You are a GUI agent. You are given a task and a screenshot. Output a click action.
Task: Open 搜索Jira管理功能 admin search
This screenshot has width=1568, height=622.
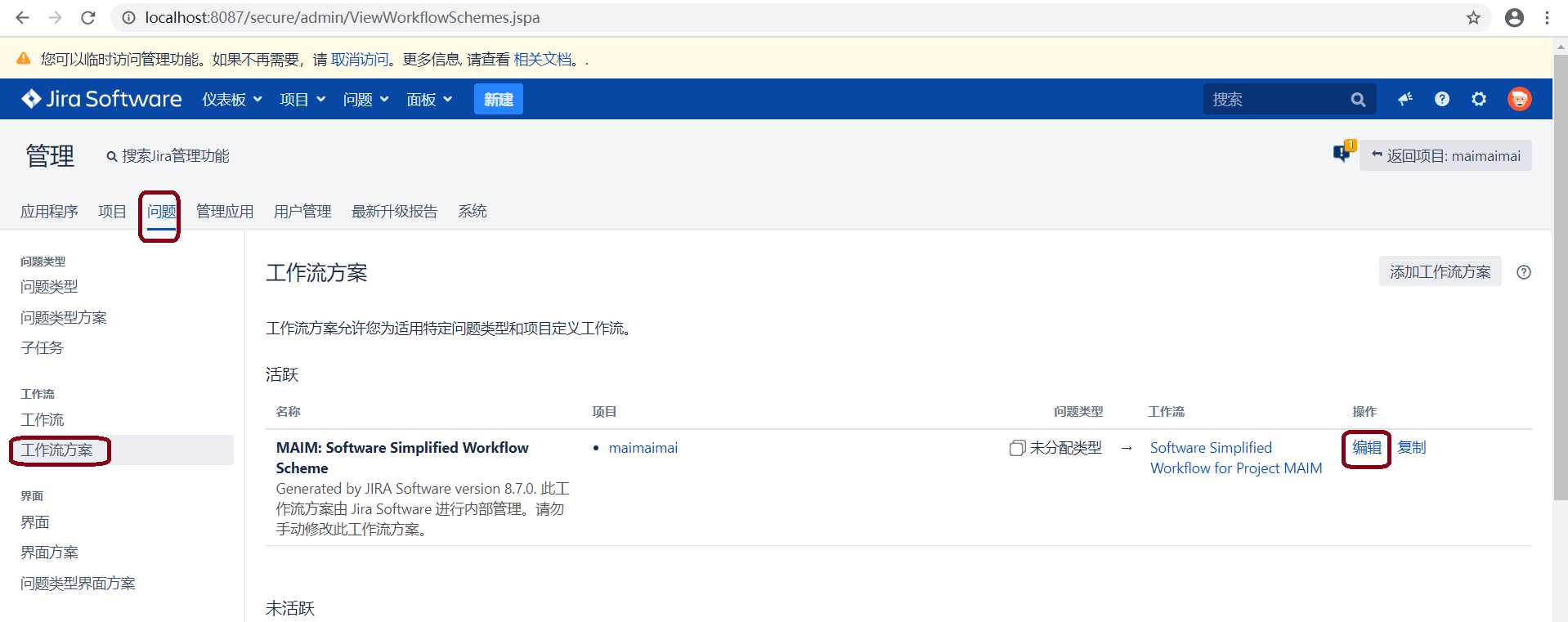168,155
